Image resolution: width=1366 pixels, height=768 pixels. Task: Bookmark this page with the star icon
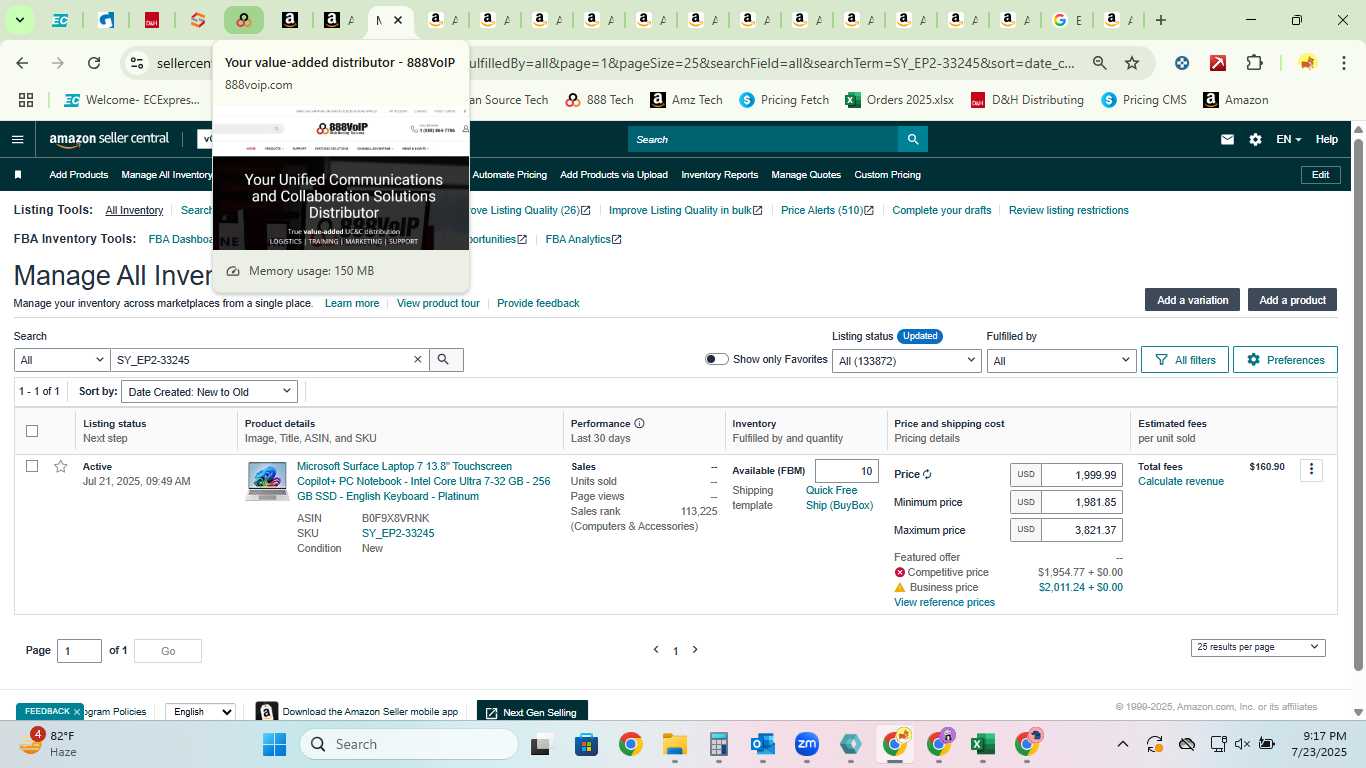1132,63
